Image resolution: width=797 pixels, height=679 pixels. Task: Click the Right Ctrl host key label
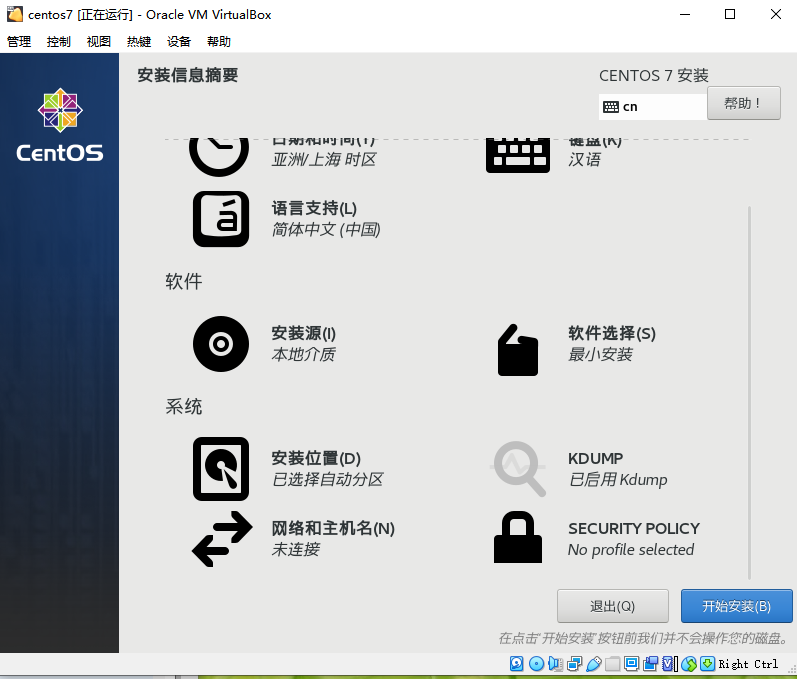(748, 664)
